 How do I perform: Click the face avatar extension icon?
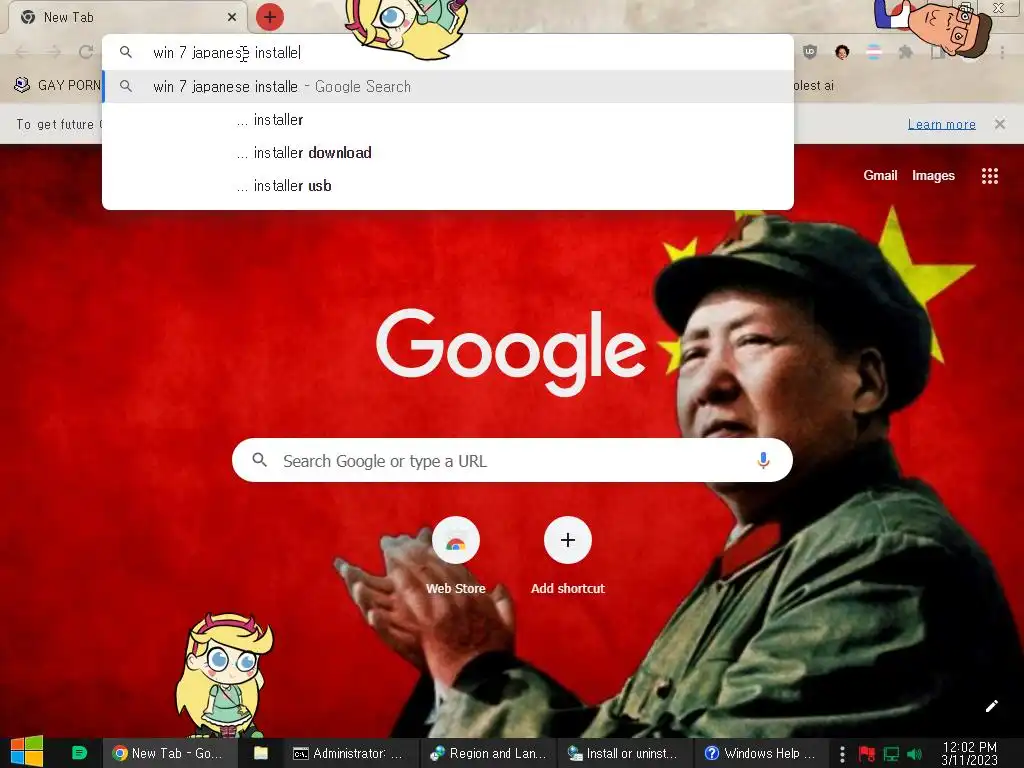(842, 52)
